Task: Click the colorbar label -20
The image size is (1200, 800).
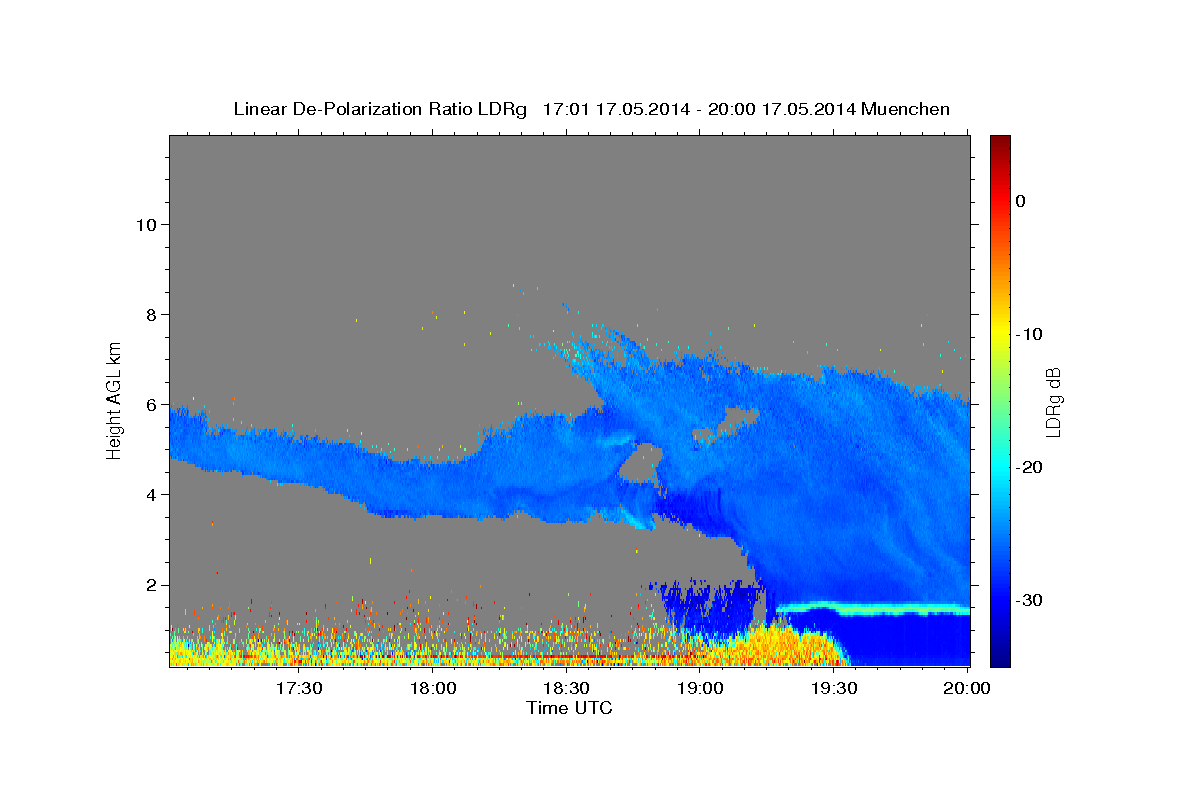Action: [x=1029, y=467]
